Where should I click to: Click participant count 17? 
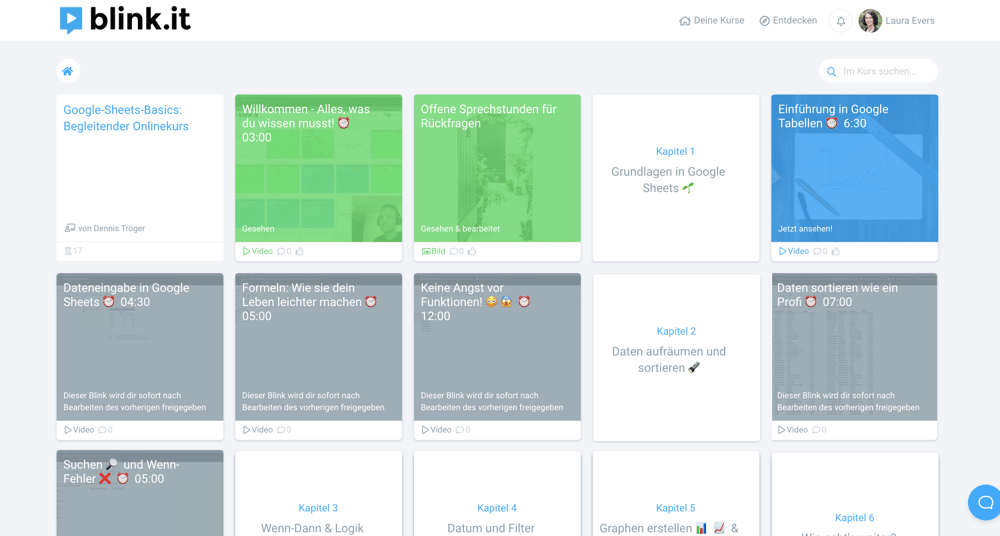click(73, 251)
